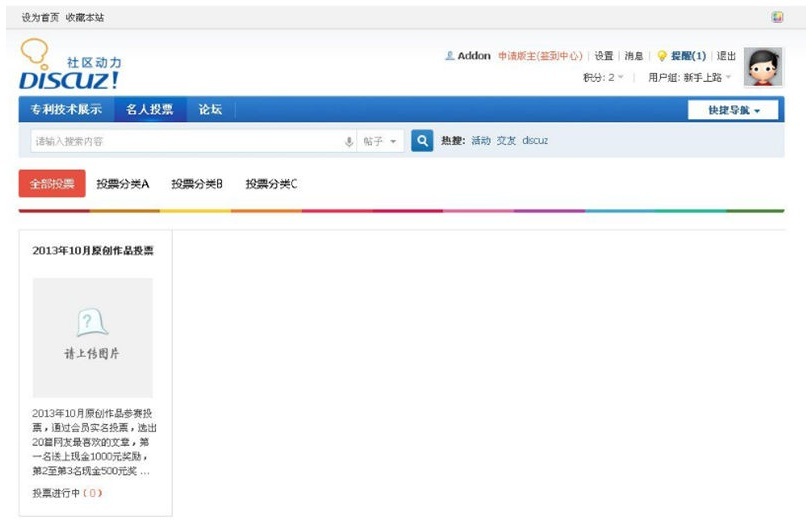Open the 消息 link
This screenshot has height=520, width=812.
click(634, 56)
